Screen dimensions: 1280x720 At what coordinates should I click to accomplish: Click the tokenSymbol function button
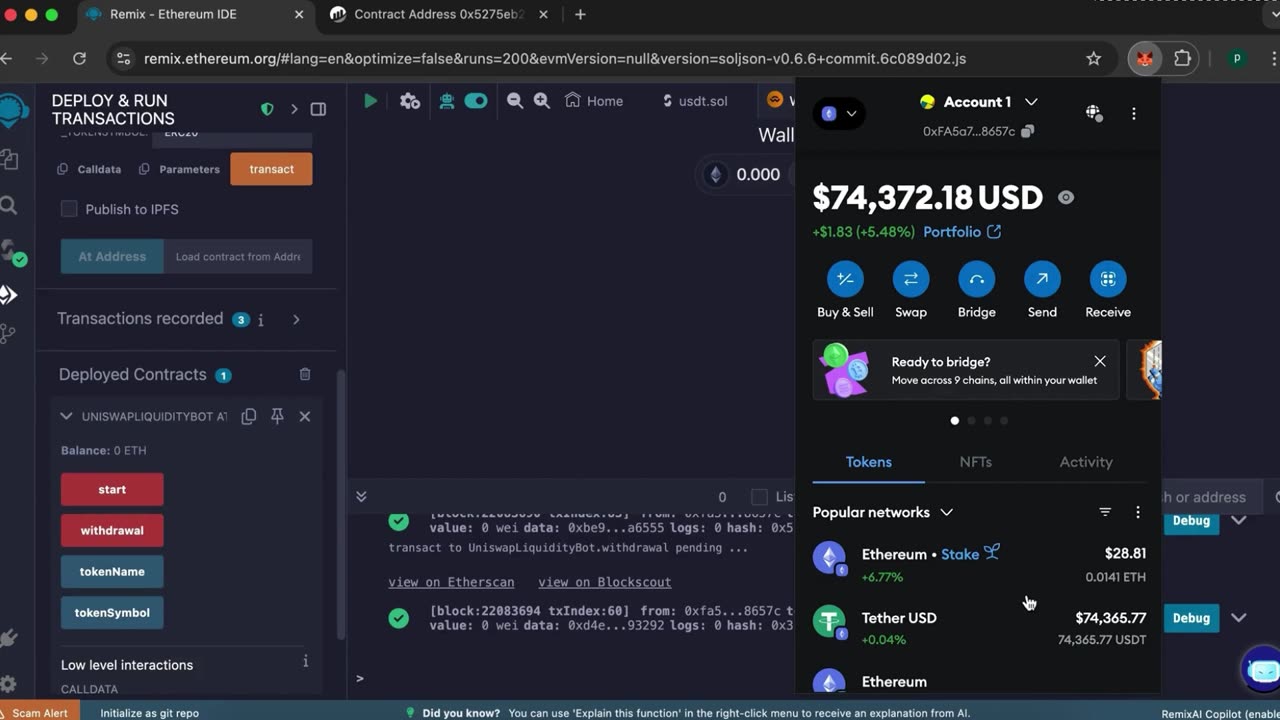pos(112,613)
